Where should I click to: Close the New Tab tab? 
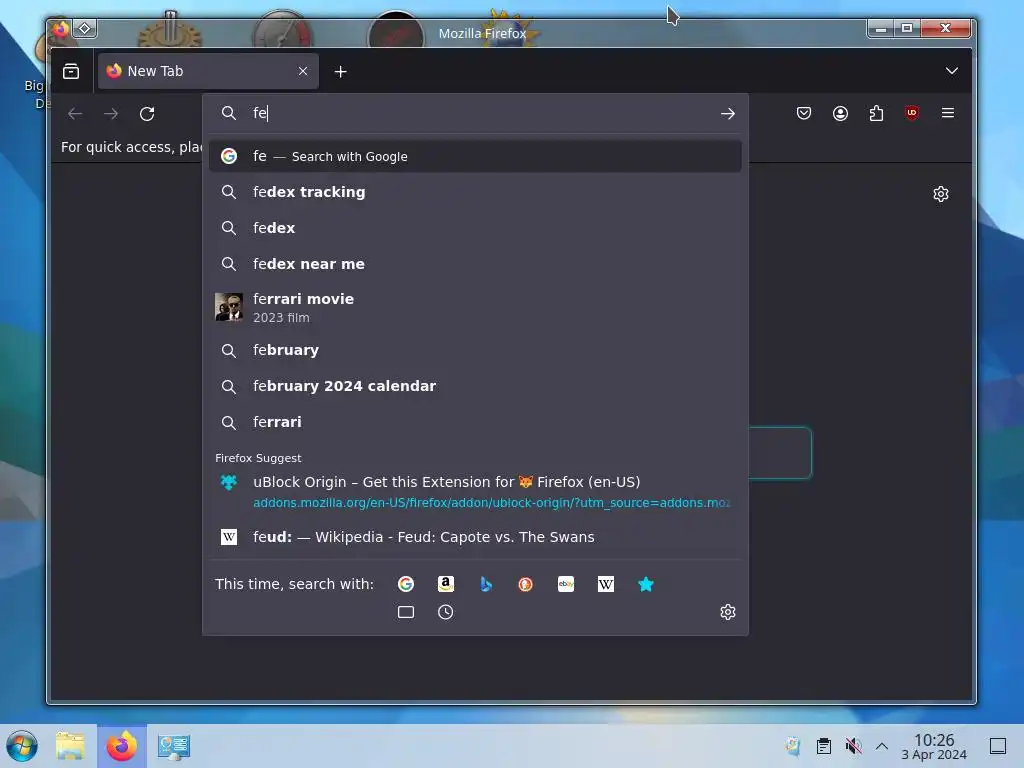click(x=302, y=71)
